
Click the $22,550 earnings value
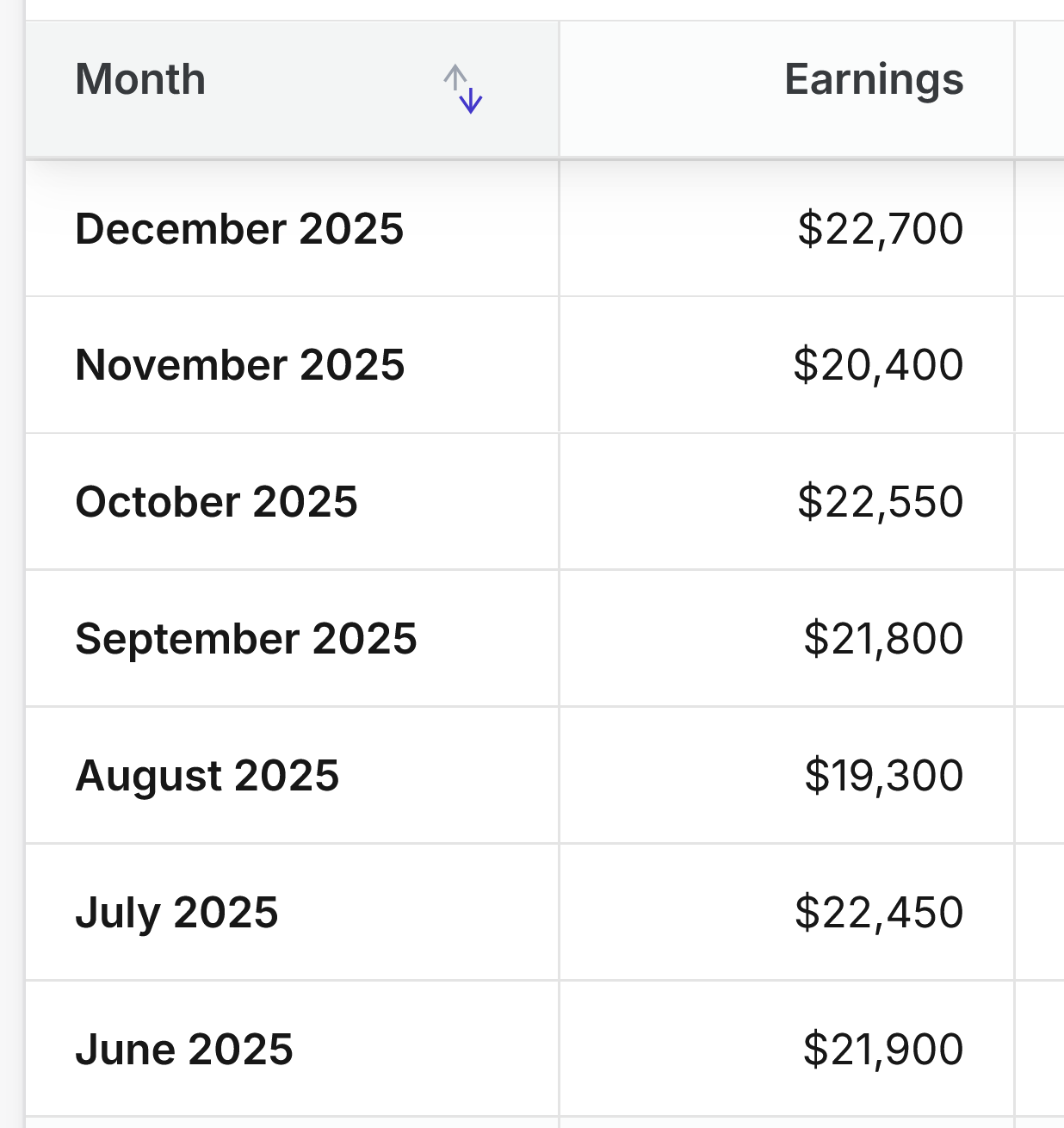[x=880, y=502]
